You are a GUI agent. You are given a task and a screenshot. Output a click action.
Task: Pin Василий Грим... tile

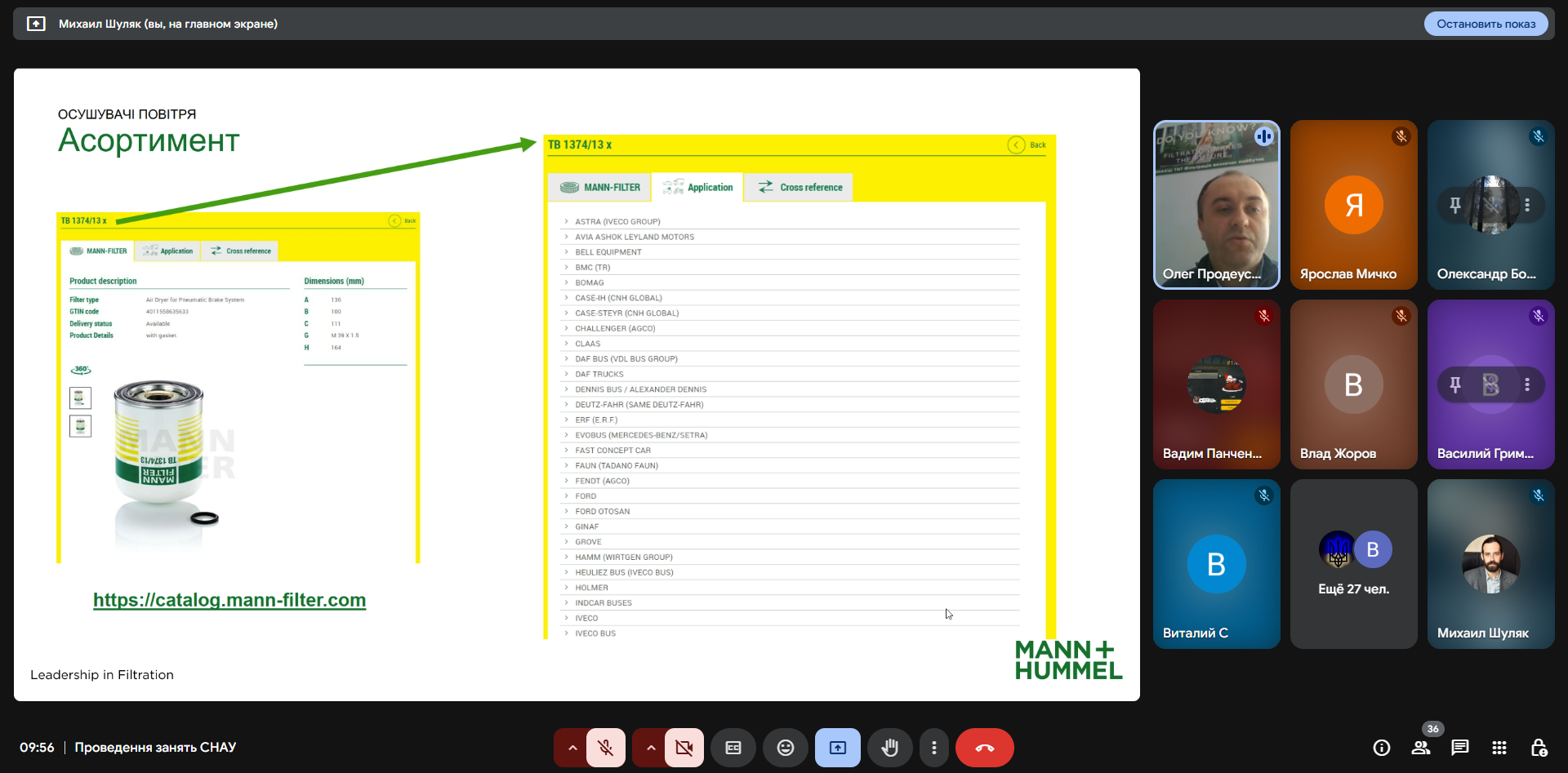(x=1455, y=384)
